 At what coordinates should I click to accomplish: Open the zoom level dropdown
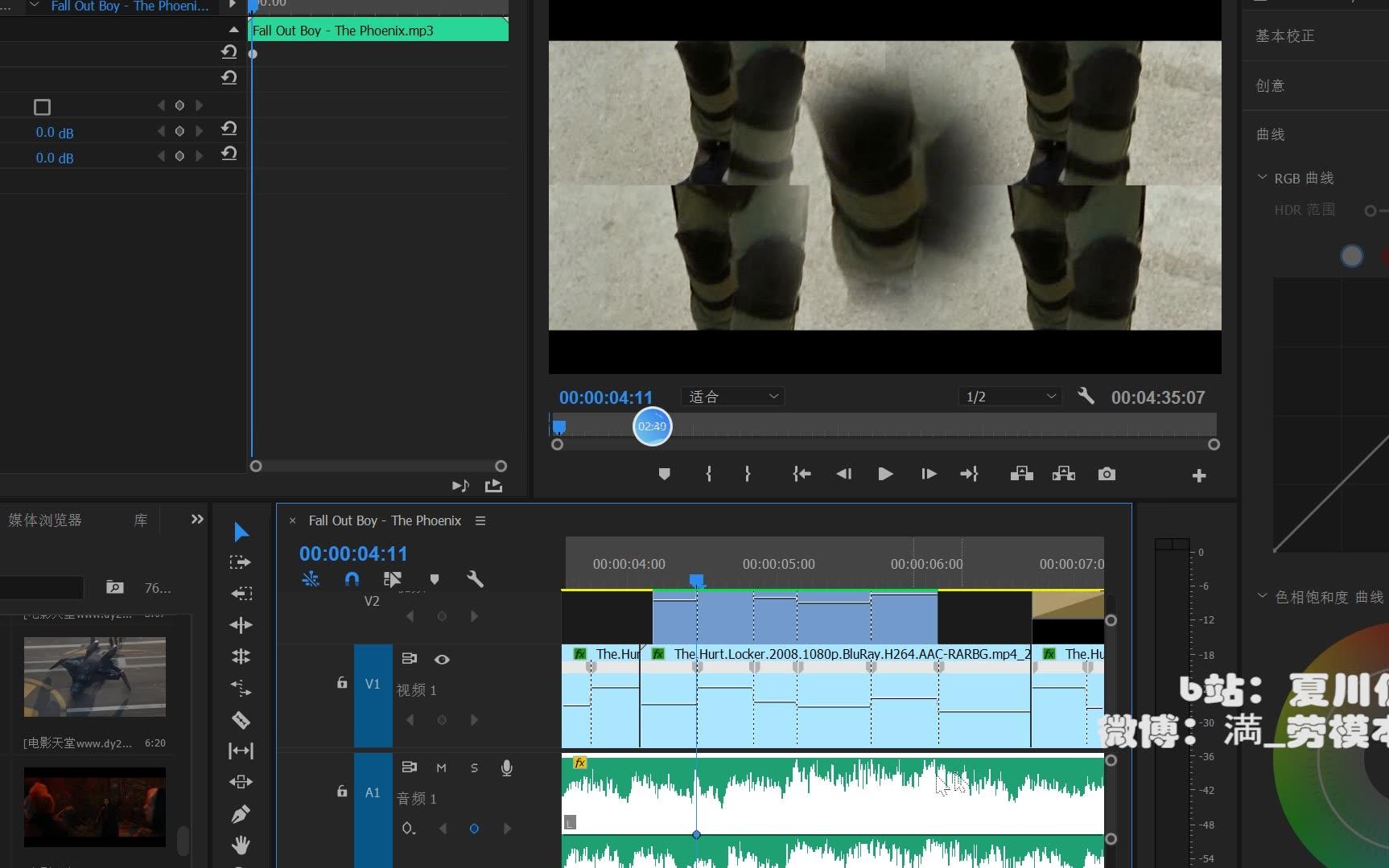pos(733,397)
